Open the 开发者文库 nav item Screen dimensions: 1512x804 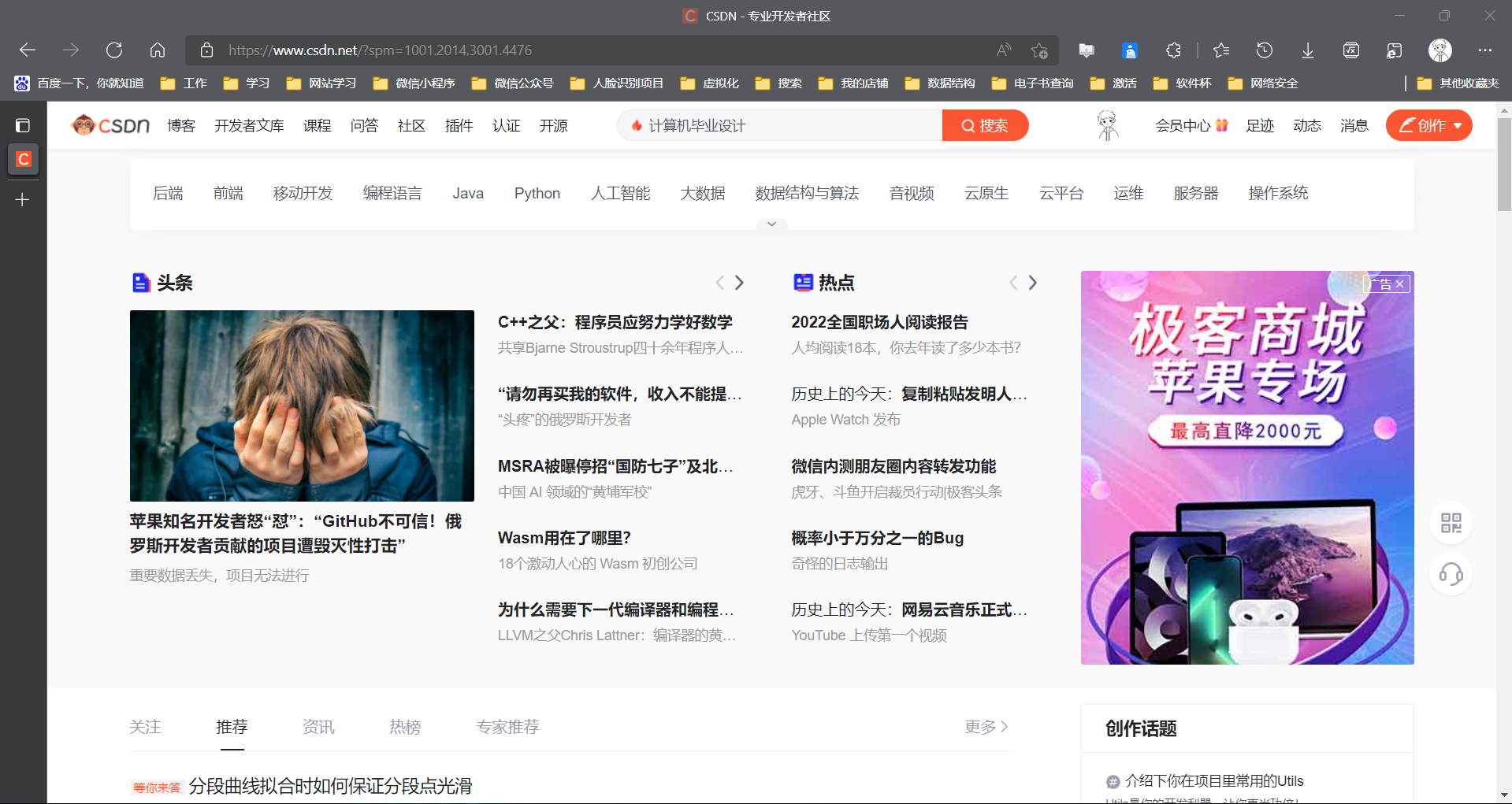(249, 125)
